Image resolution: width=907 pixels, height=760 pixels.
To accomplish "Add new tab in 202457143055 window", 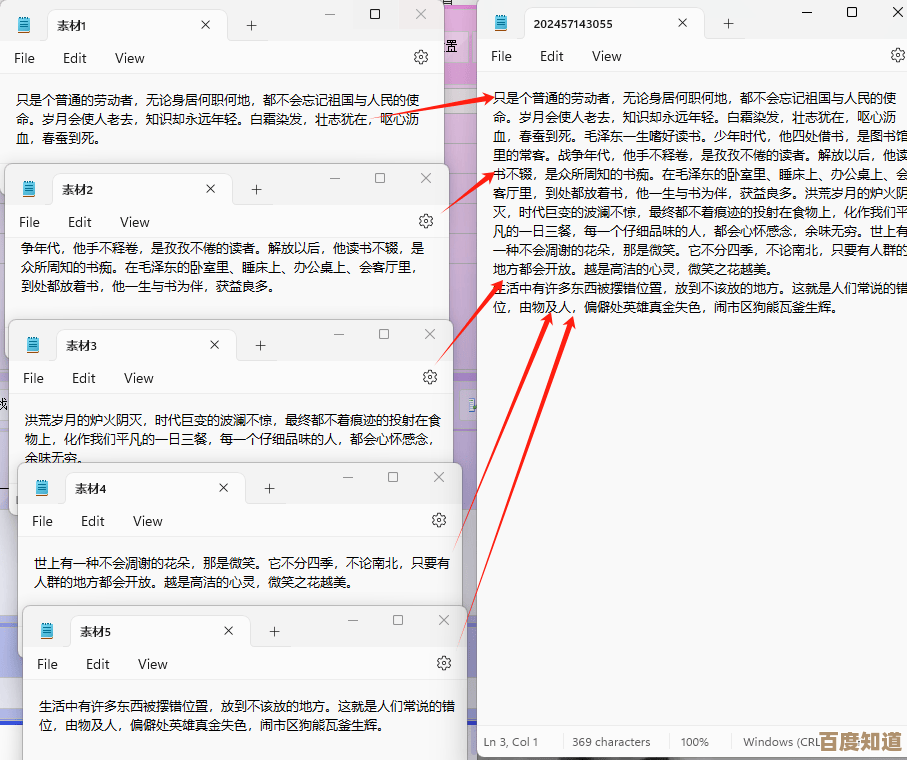I will [728, 24].
